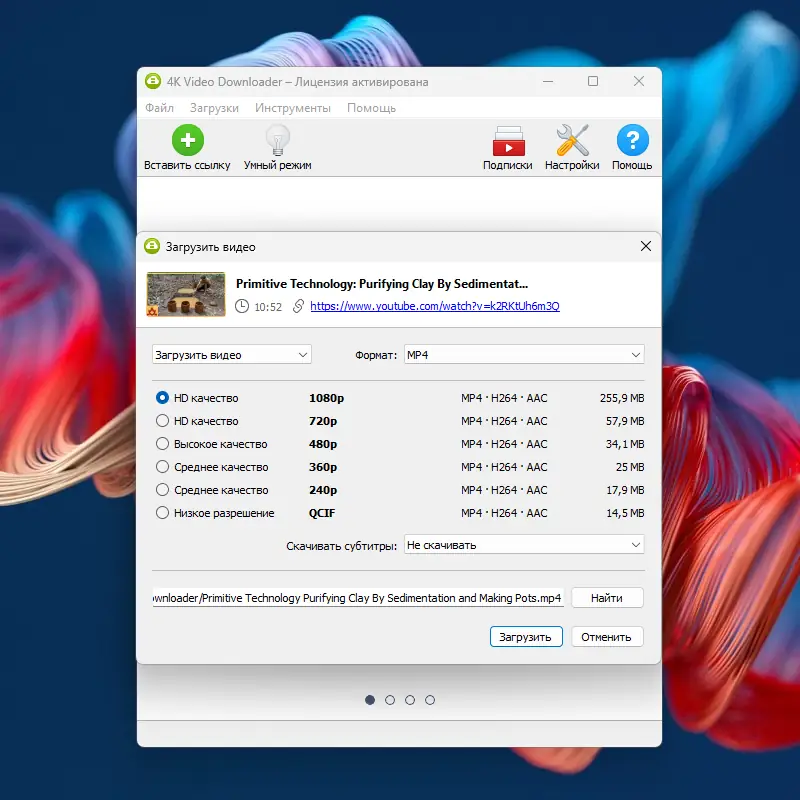The image size is (800, 800).
Task: Open the Файл menu
Action: [x=159, y=108]
